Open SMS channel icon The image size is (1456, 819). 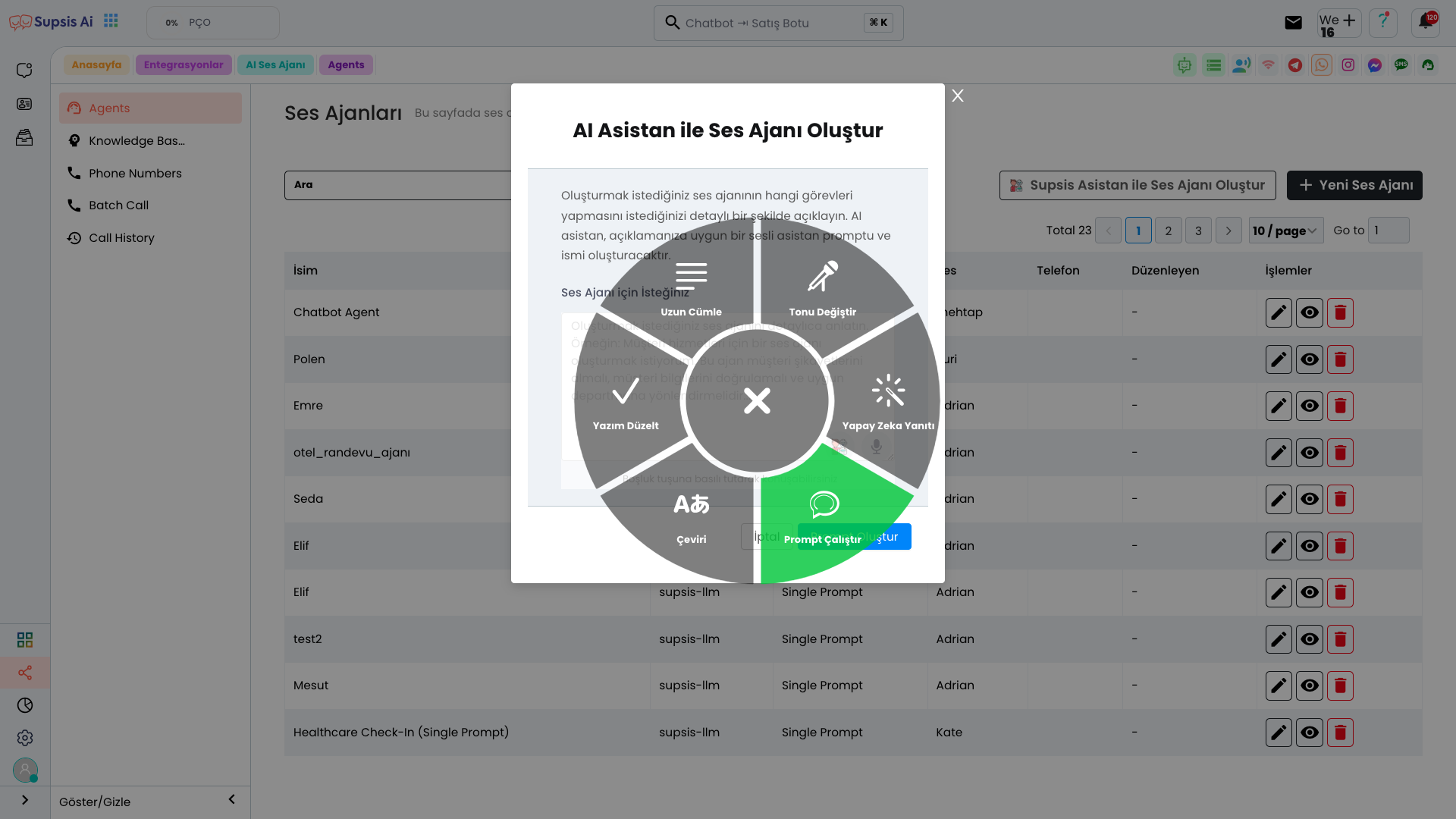[1401, 65]
